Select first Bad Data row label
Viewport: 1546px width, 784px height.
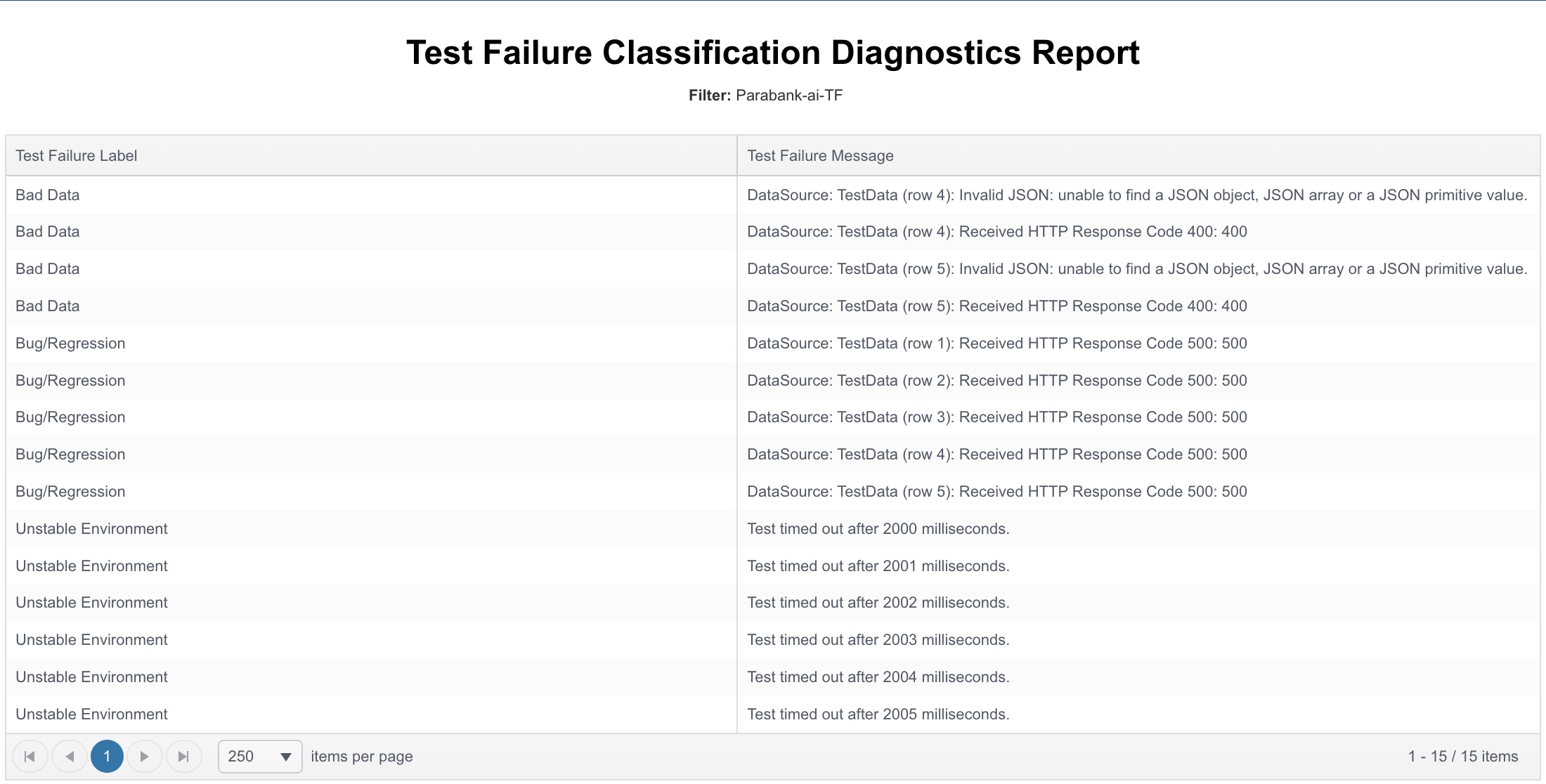pyautogui.click(x=48, y=195)
